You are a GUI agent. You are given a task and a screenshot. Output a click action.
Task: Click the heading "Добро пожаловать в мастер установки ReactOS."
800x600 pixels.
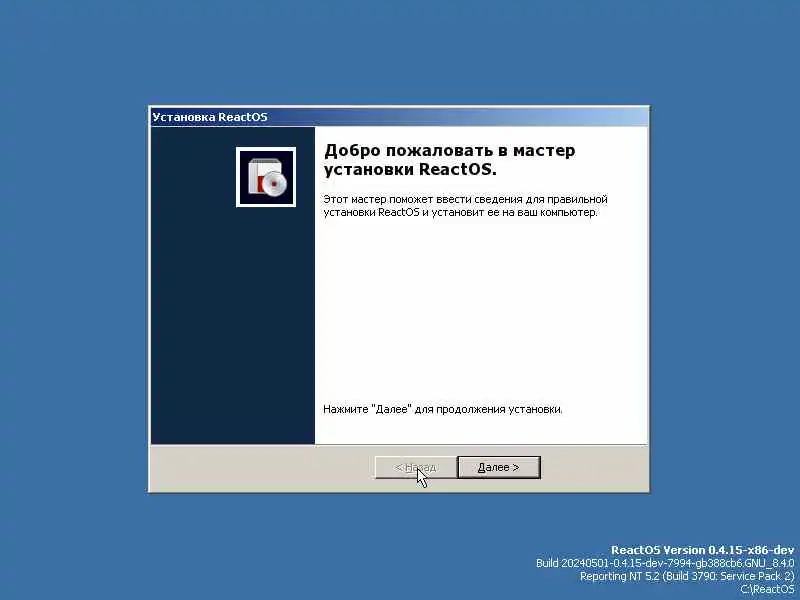pos(449,160)
